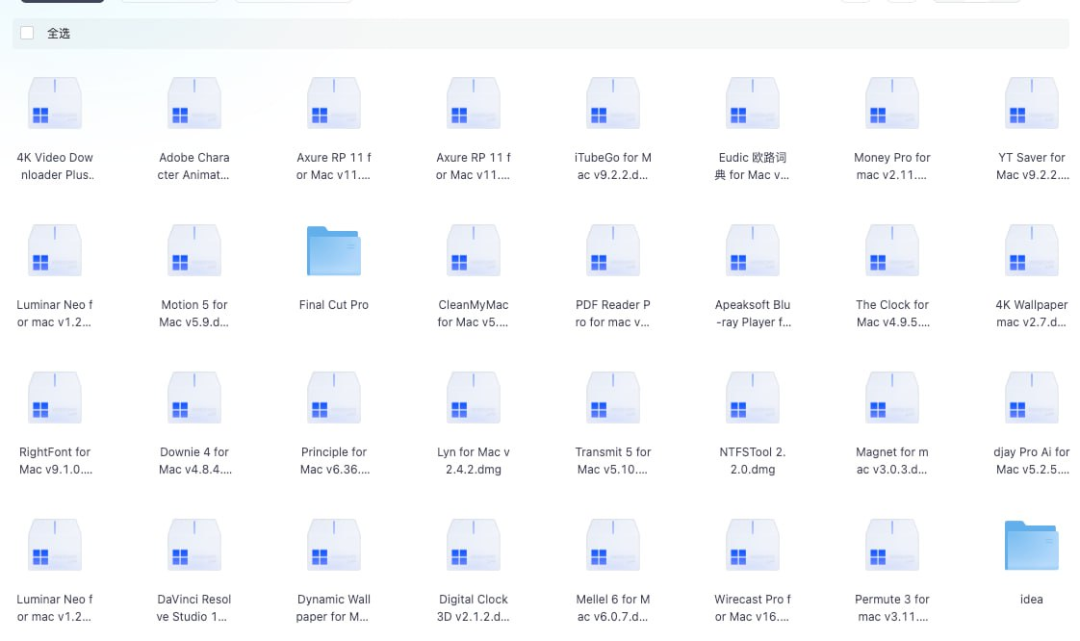Choose the djay Pro Ai file
1080x641 pixels.
(x=1031, y=398)
